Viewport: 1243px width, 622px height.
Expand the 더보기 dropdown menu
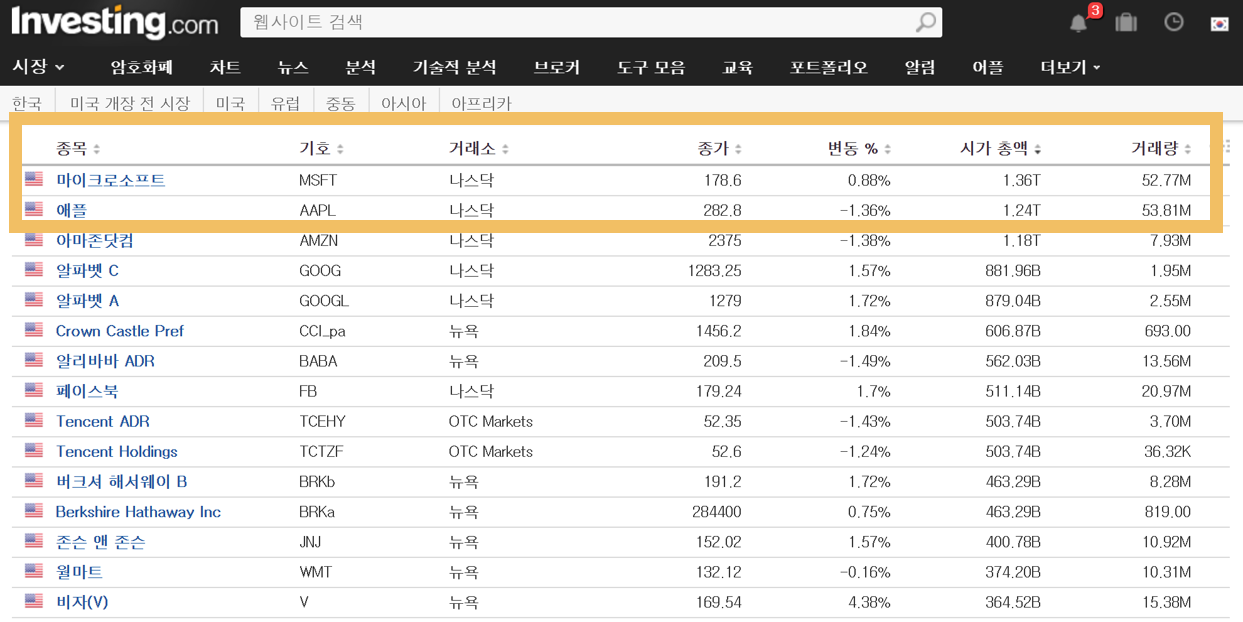pos(1070,67)
